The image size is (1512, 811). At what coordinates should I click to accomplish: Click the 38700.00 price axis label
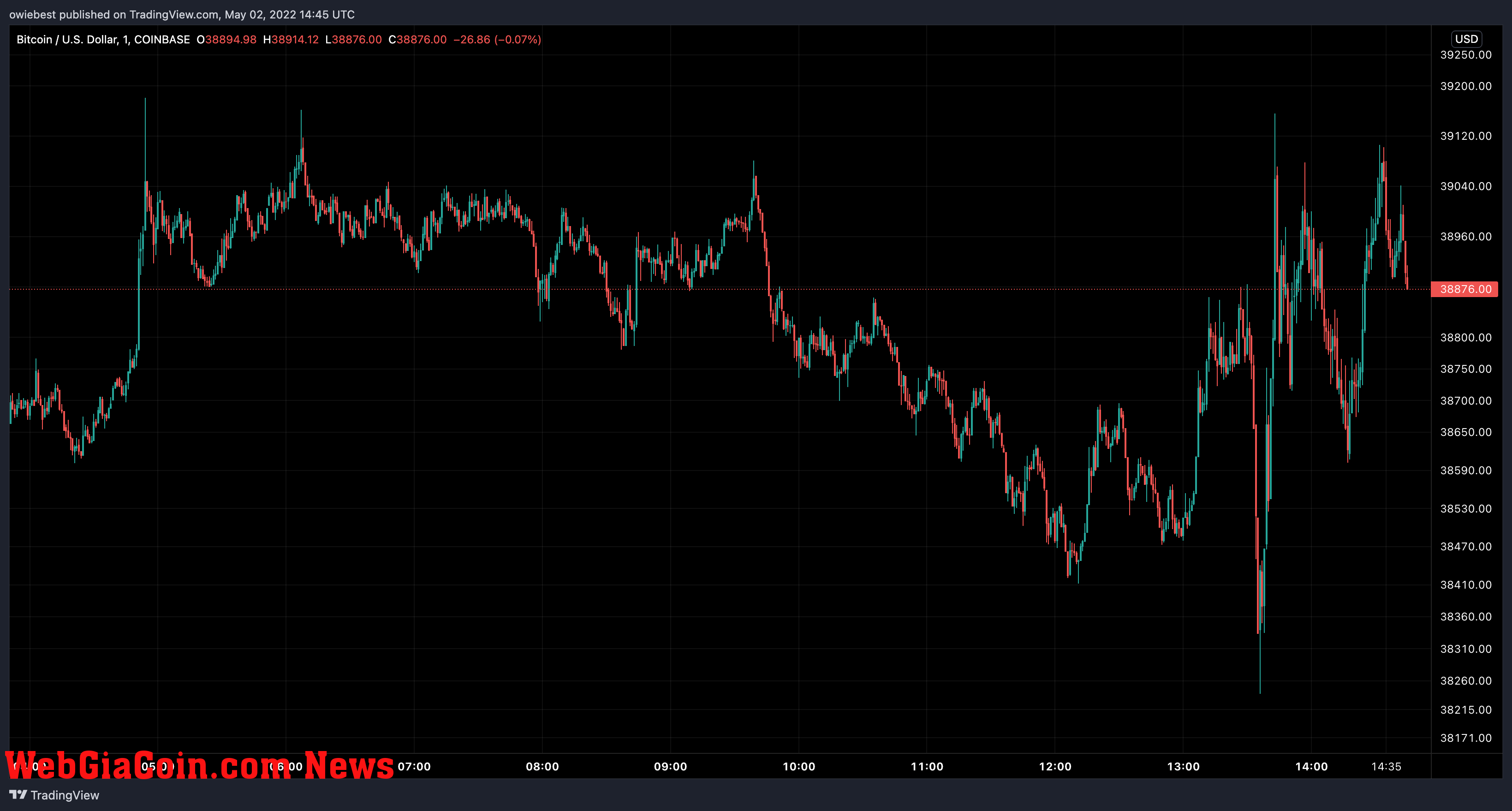tap(1465, 401)
